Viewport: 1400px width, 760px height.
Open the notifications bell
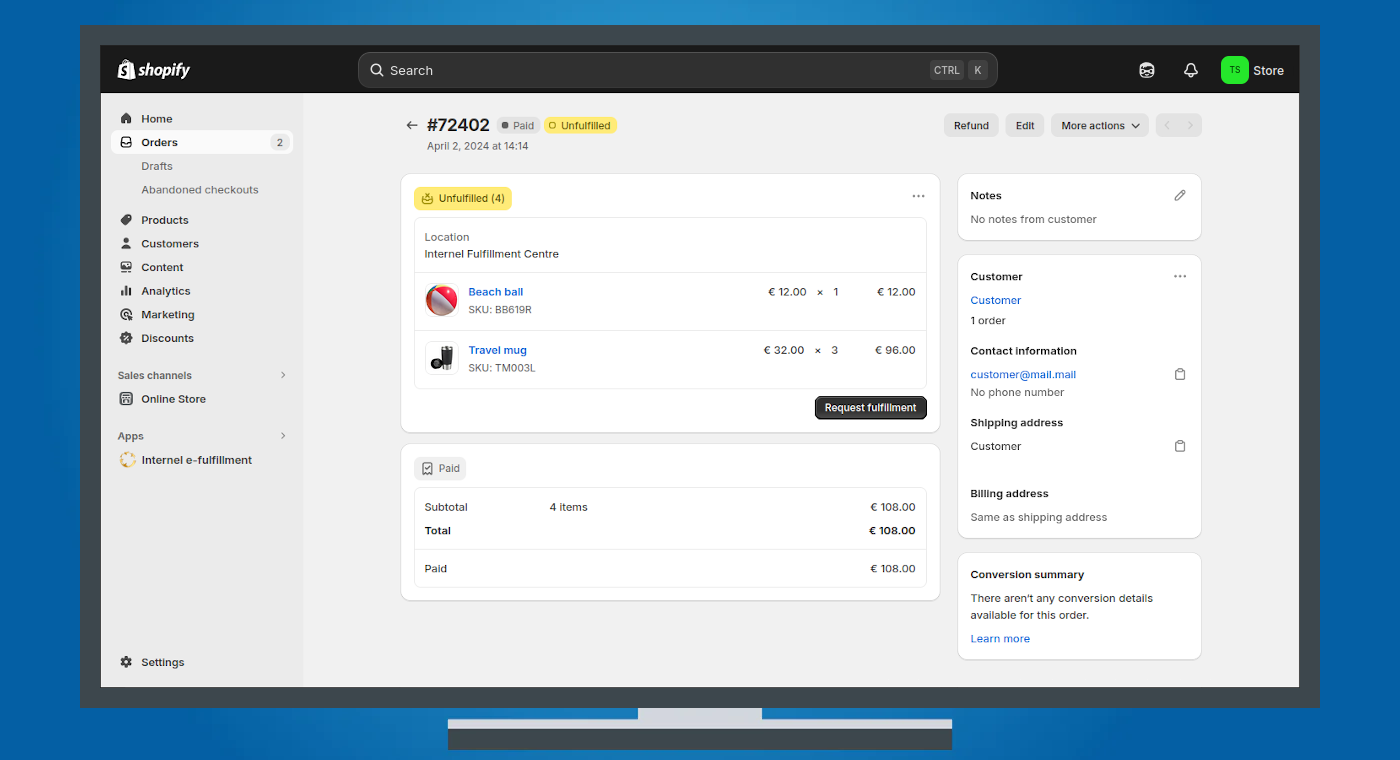coord(1190,70)
